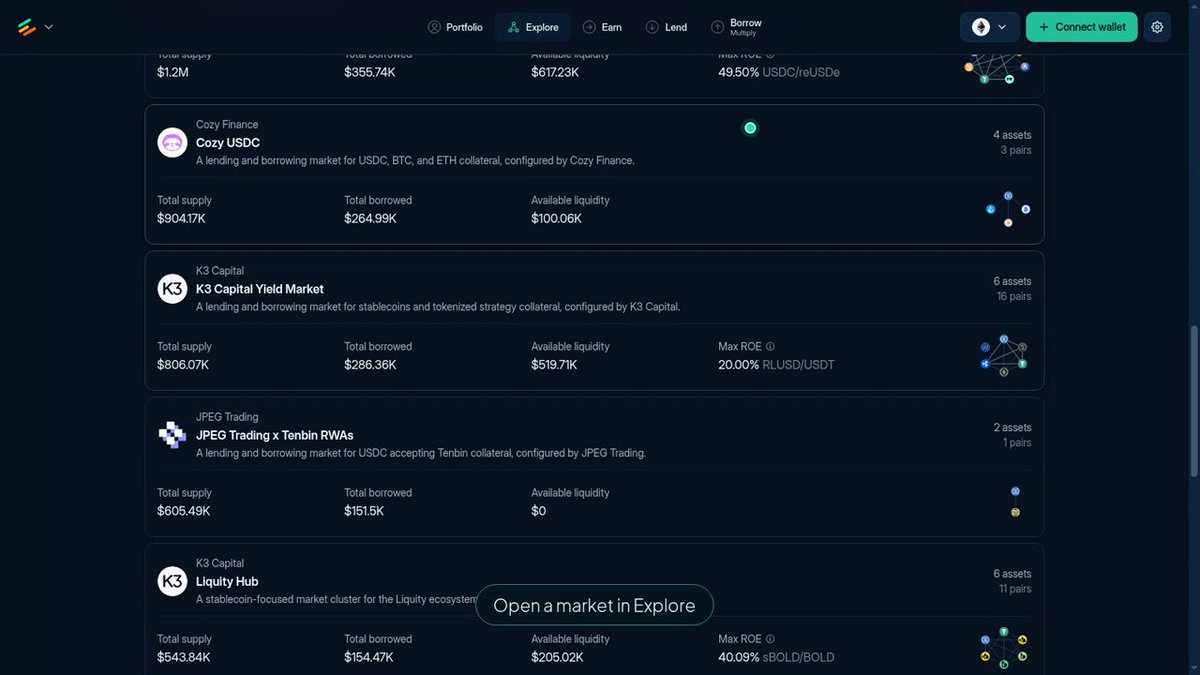Click the 20.00% RLUSD/USDT Max ROE
This screenshot has width=1200, height=675.
[x=776, y=364]
